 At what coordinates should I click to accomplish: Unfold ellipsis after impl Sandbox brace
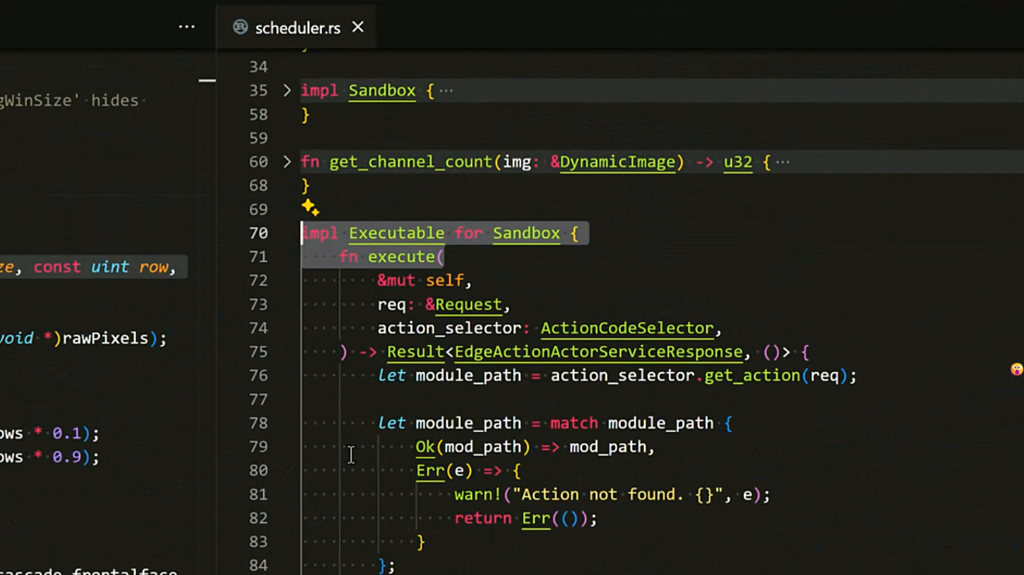pos(446,91)
